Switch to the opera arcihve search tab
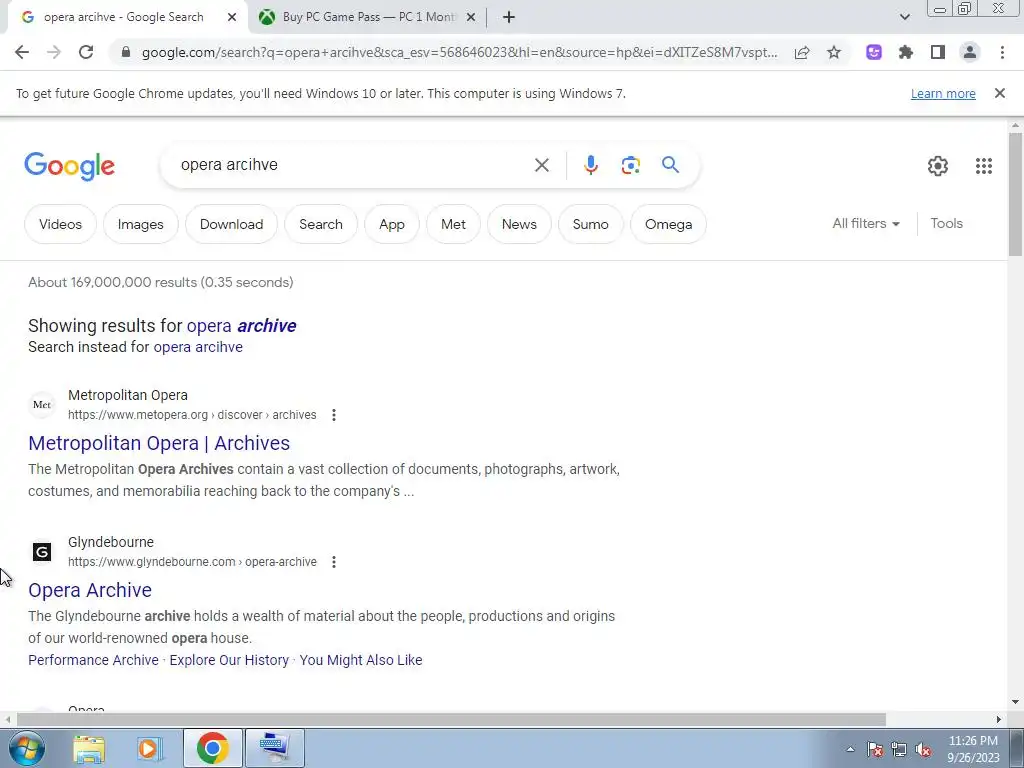The image size is (1024, 768). tap(124, 17)
